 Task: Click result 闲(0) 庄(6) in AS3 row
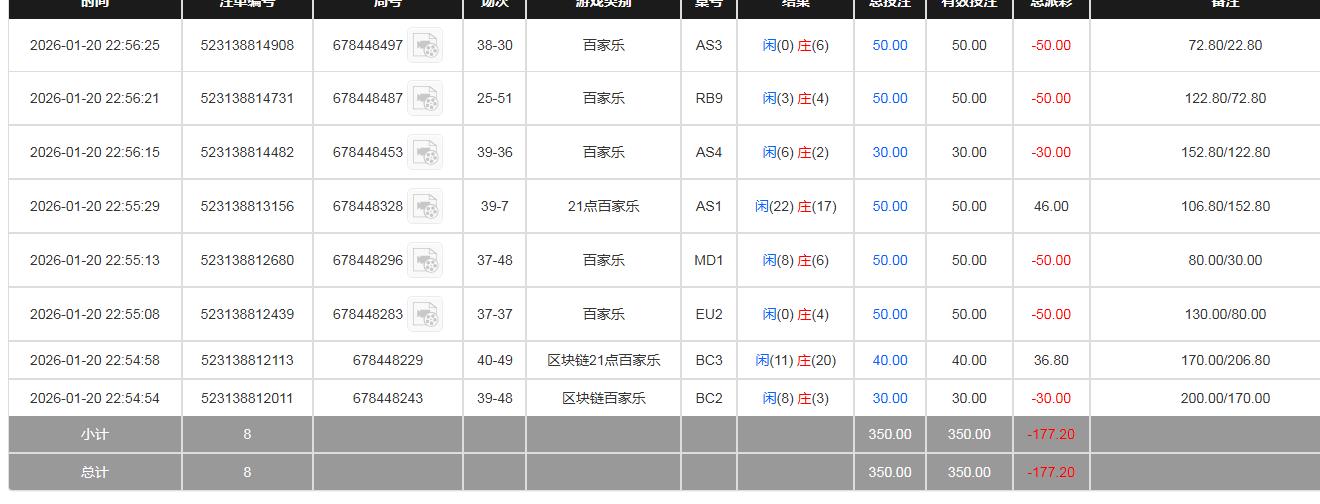point(796,45)
